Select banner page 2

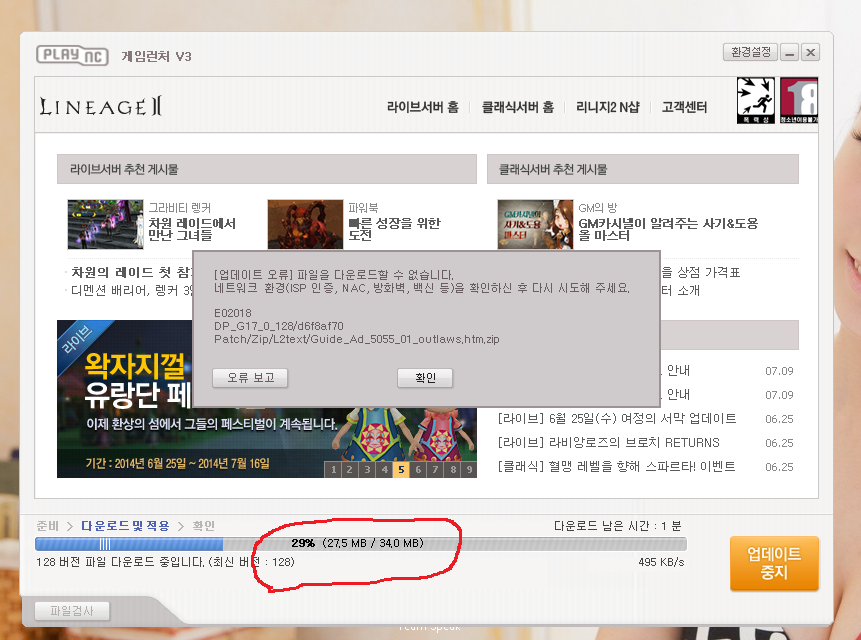[x=349, y=469]
